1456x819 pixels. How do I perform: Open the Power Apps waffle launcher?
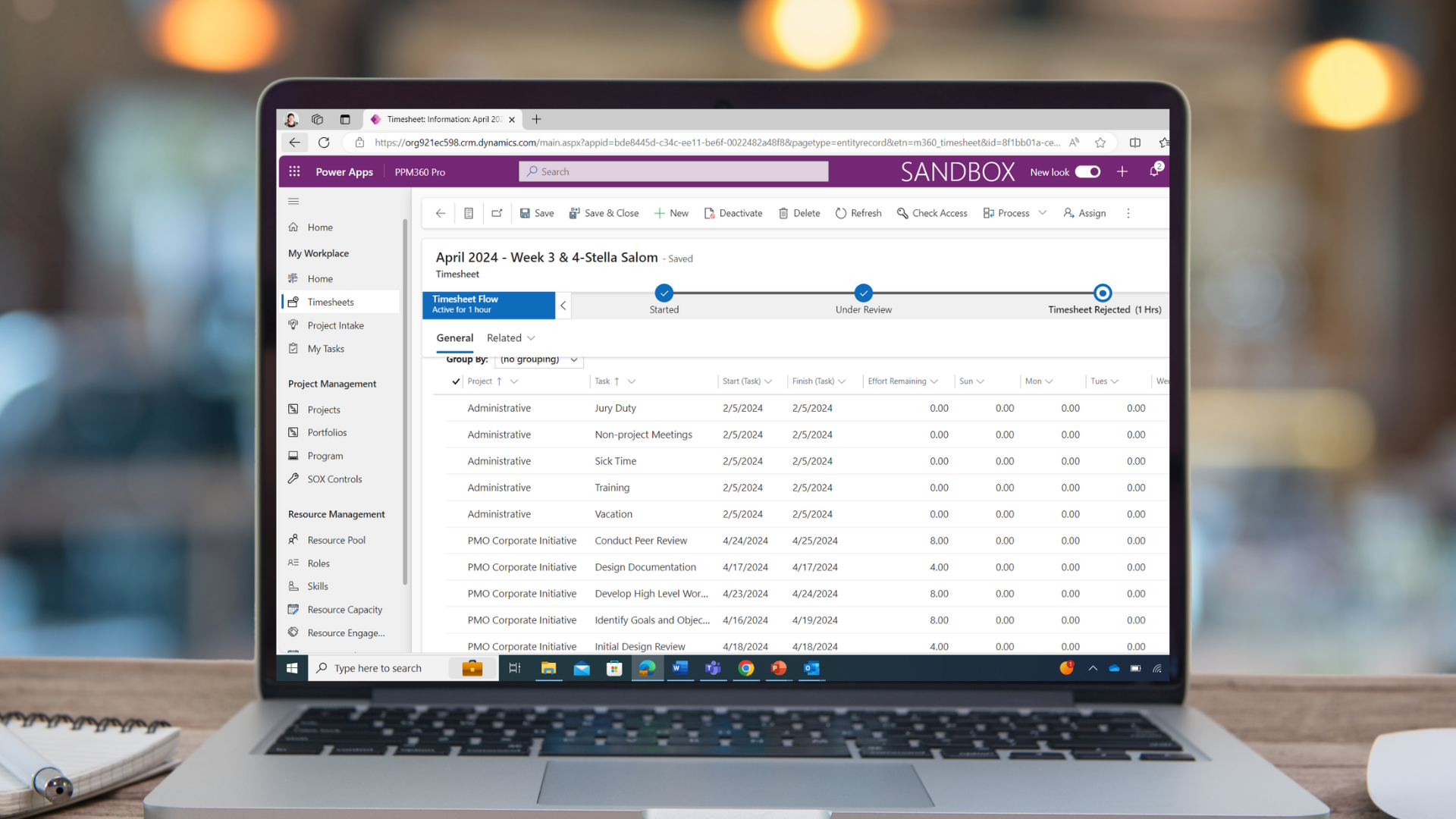(x=294, y=171)
